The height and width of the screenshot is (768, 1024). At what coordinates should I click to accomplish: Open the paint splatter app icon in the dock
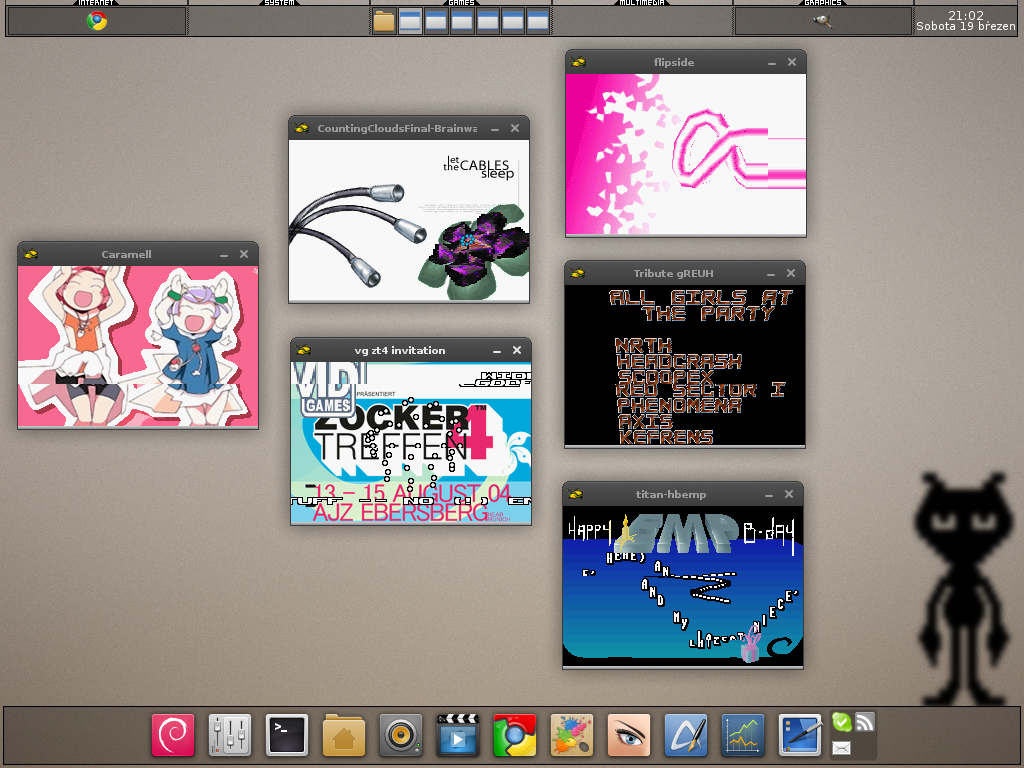[572, 735]
